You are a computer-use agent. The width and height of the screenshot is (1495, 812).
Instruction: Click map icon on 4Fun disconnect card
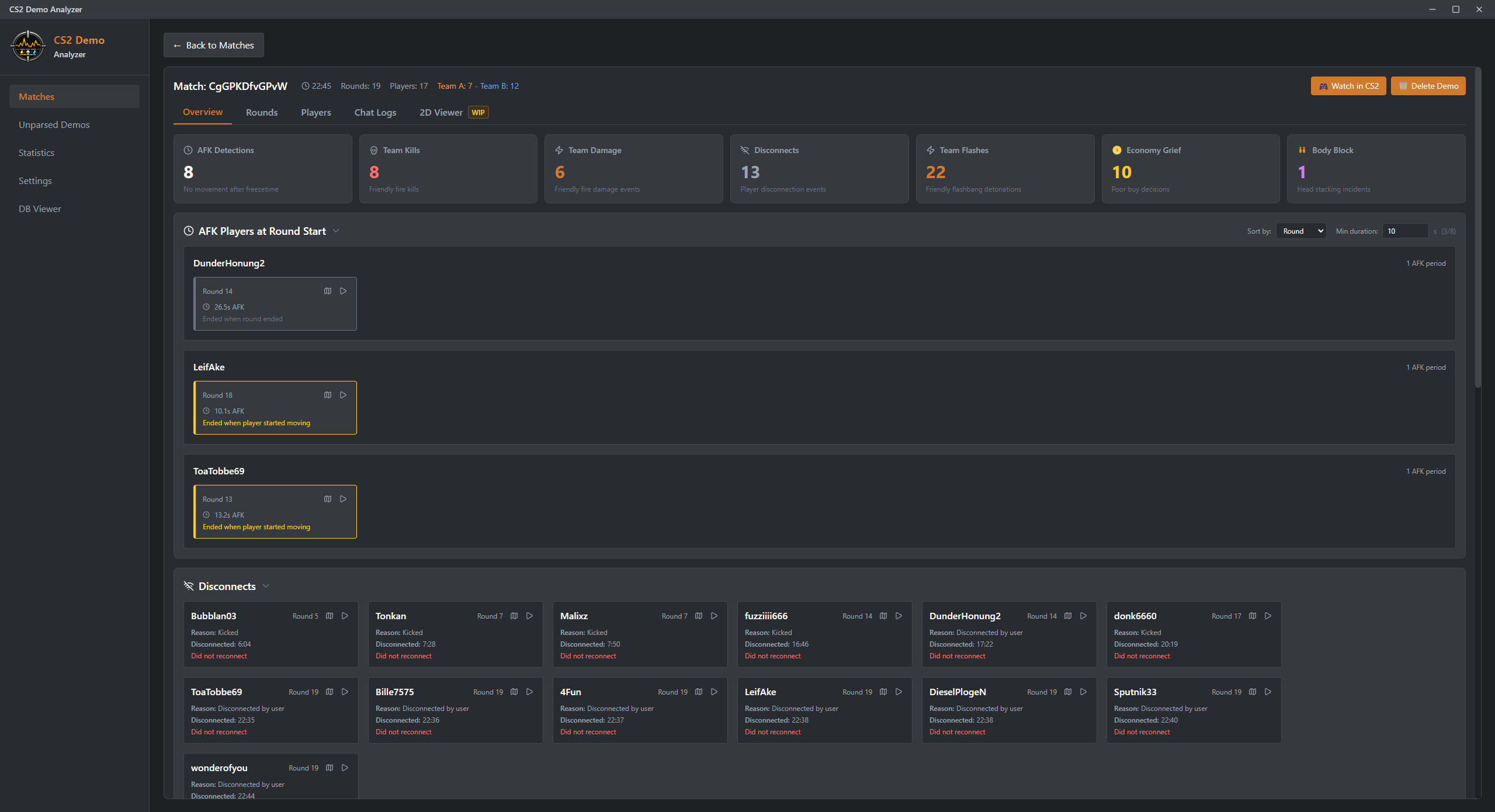[x=699, y=692]
